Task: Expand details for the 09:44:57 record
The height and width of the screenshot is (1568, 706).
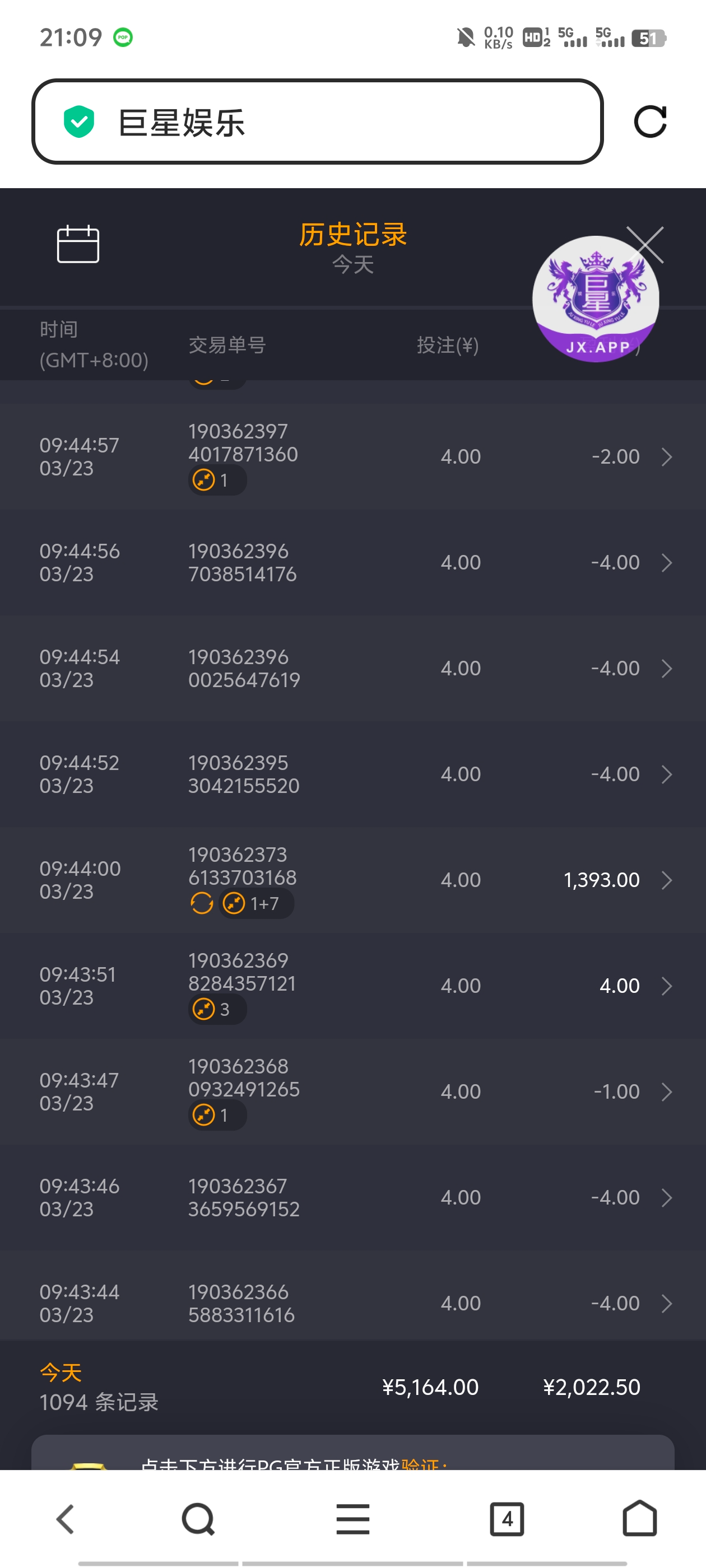Action: point(666,456)
